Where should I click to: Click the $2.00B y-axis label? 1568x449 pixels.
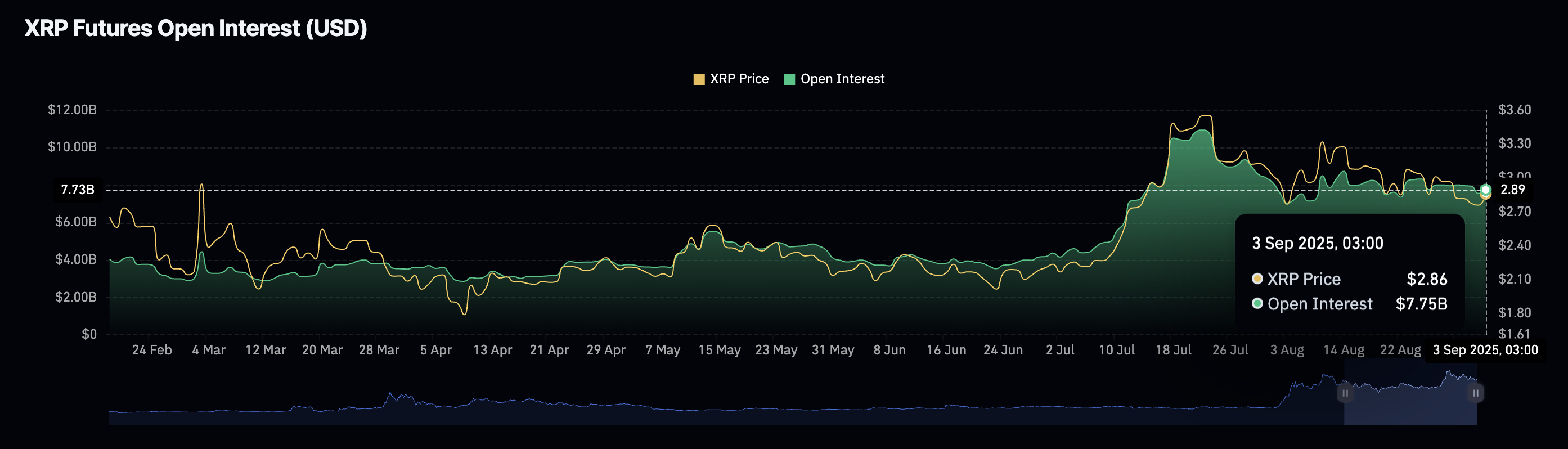pos(76,298)
